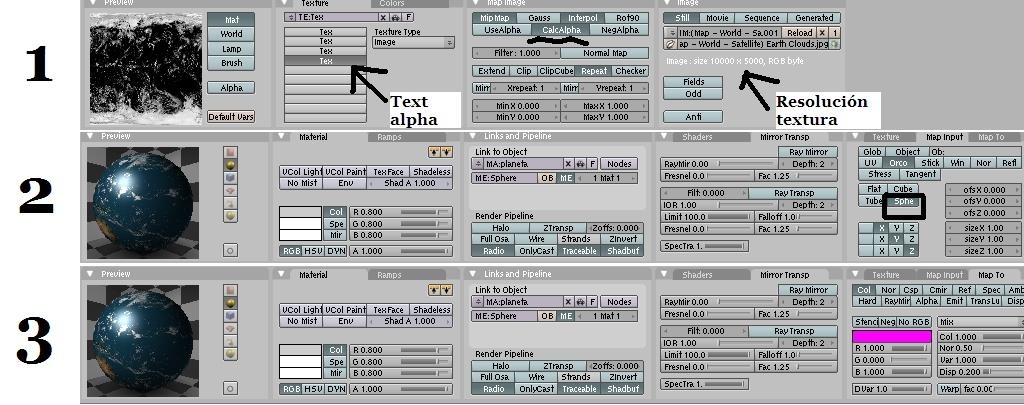Open the Mix blending mode dropdown

[980, 322]
